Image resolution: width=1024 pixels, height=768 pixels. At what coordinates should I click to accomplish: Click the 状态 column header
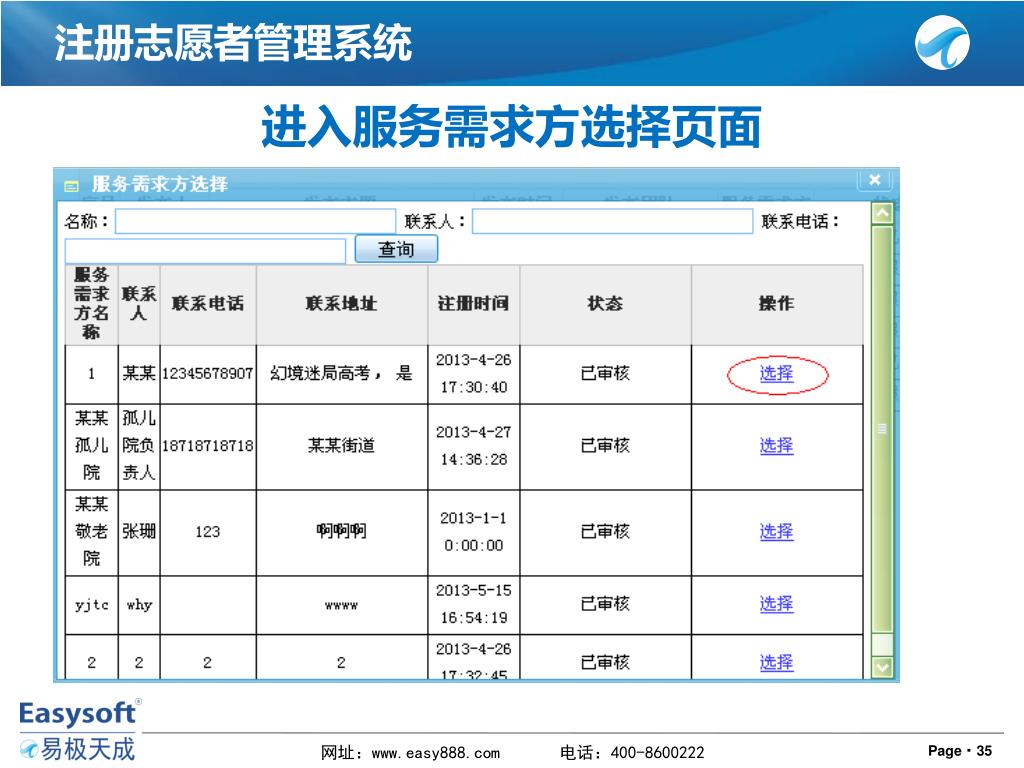[x=605, y=304]
